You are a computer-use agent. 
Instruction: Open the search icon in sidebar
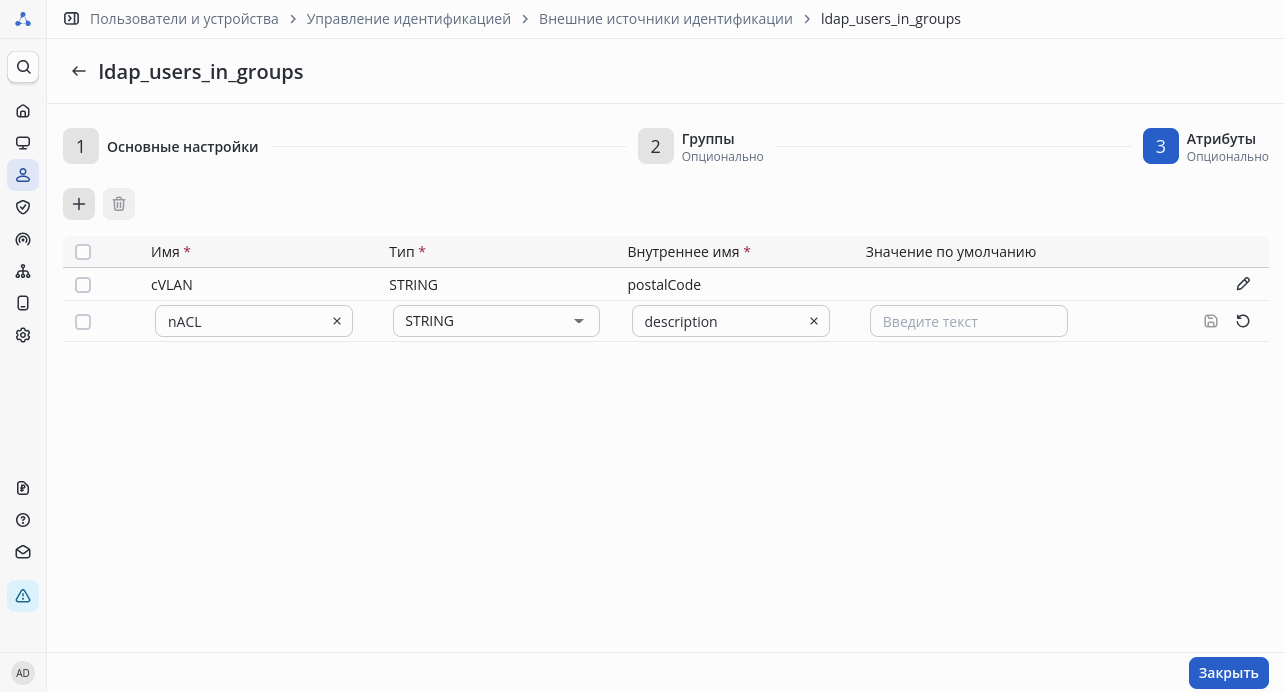click(23, 67)
